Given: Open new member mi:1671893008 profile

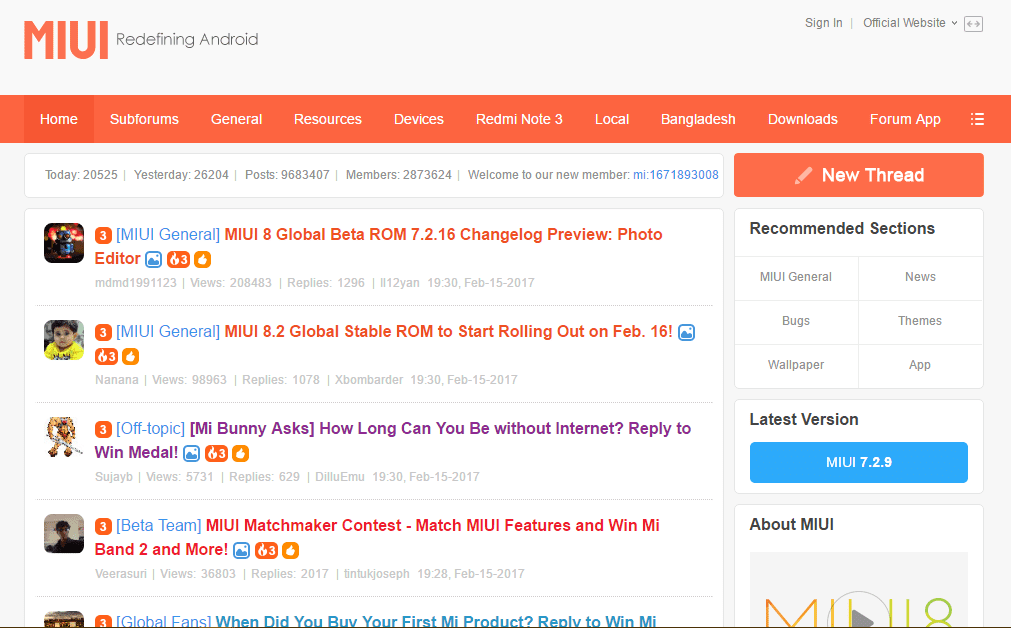Looking at the screenshot, I should pyautogui.click(x=676, y=175).
